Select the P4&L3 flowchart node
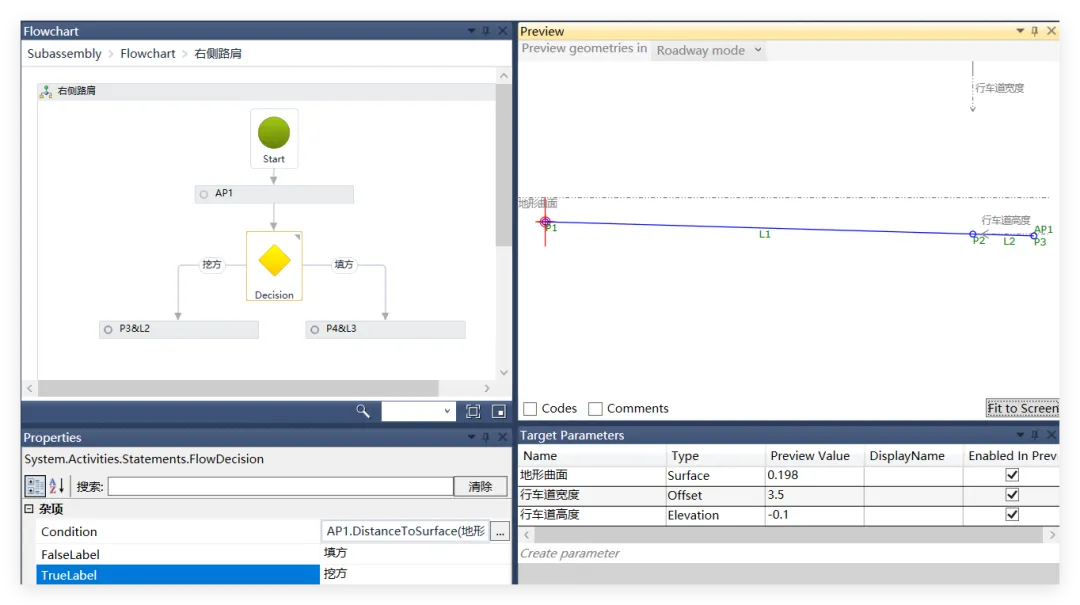 (x=385, y=329)
